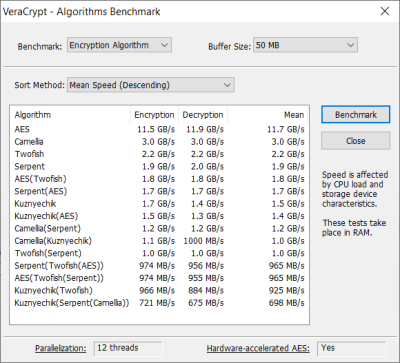The height and width of the screenshot is (363, 400).
Task: Click the 925 MB/s mean value
Action: tap(287, 290)
